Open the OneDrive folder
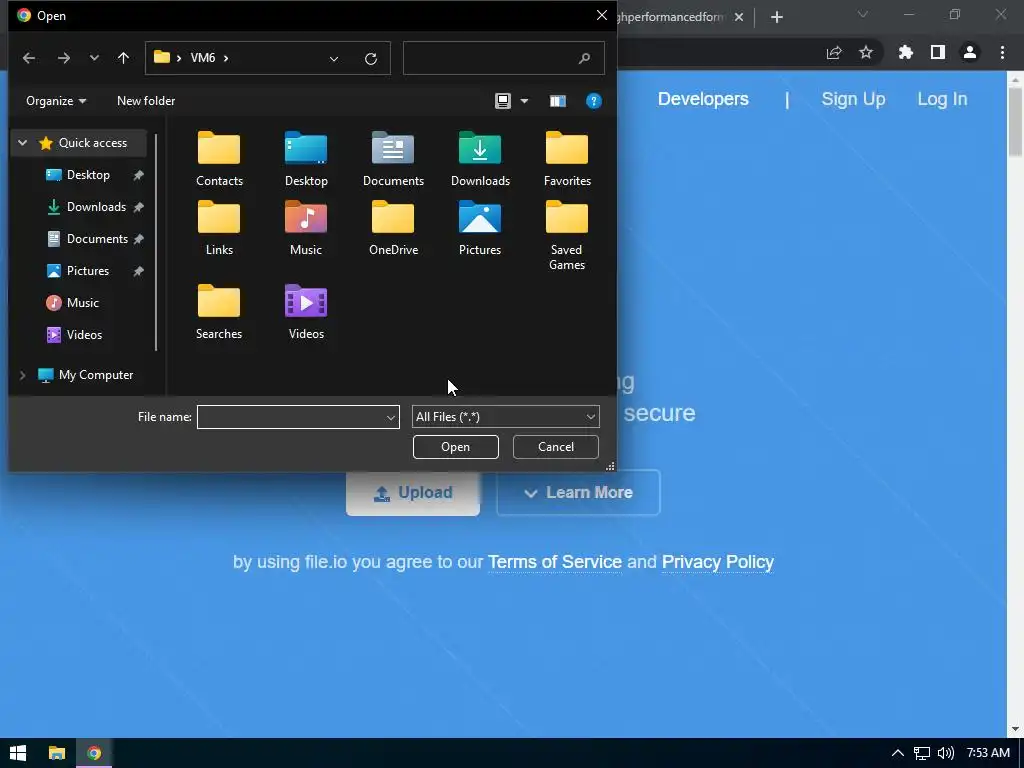1024x768 pixels. coord(393,229)
